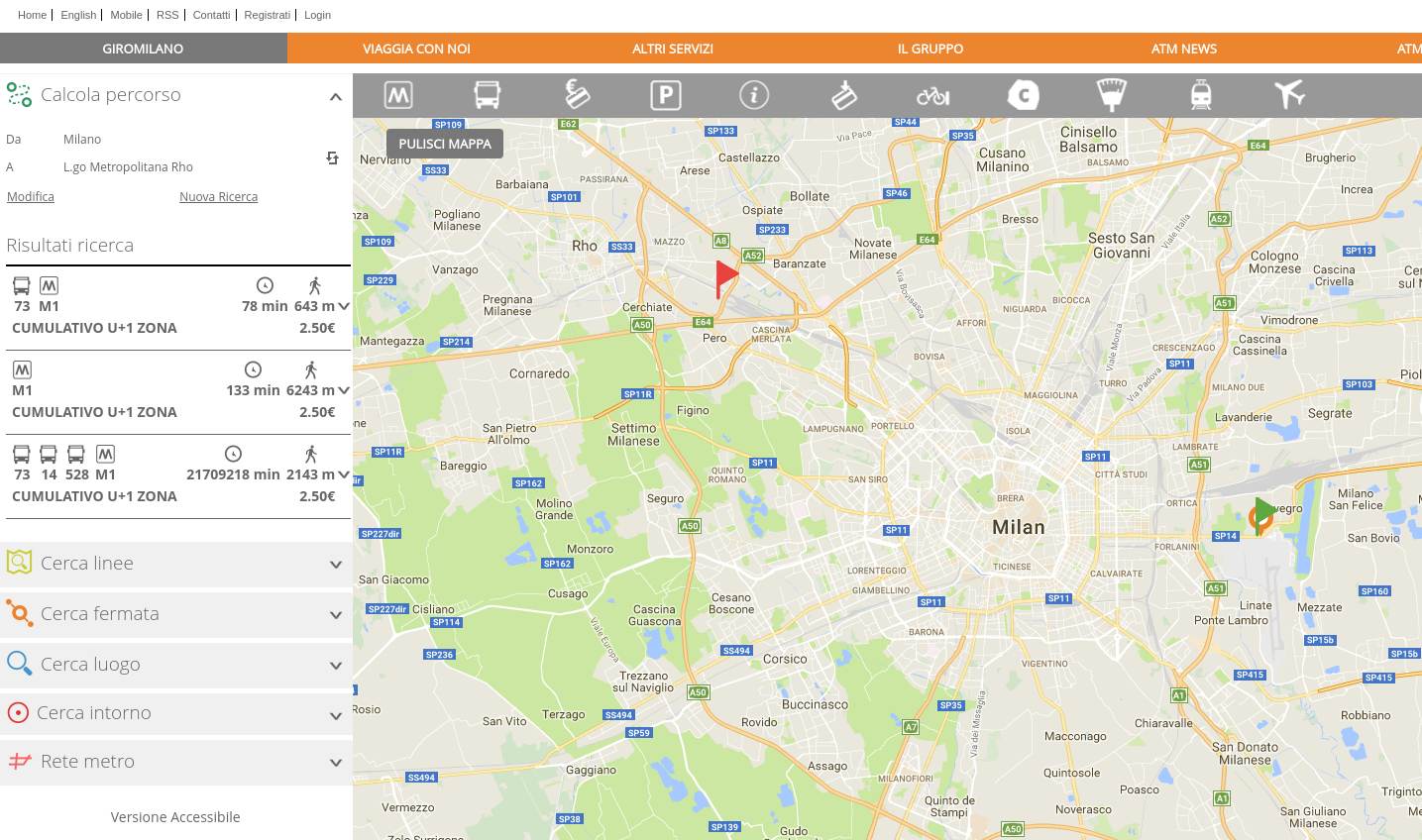This screenshot has width=1422, height=840.
Task: Expand the Rete metro section
Action: 336,763
